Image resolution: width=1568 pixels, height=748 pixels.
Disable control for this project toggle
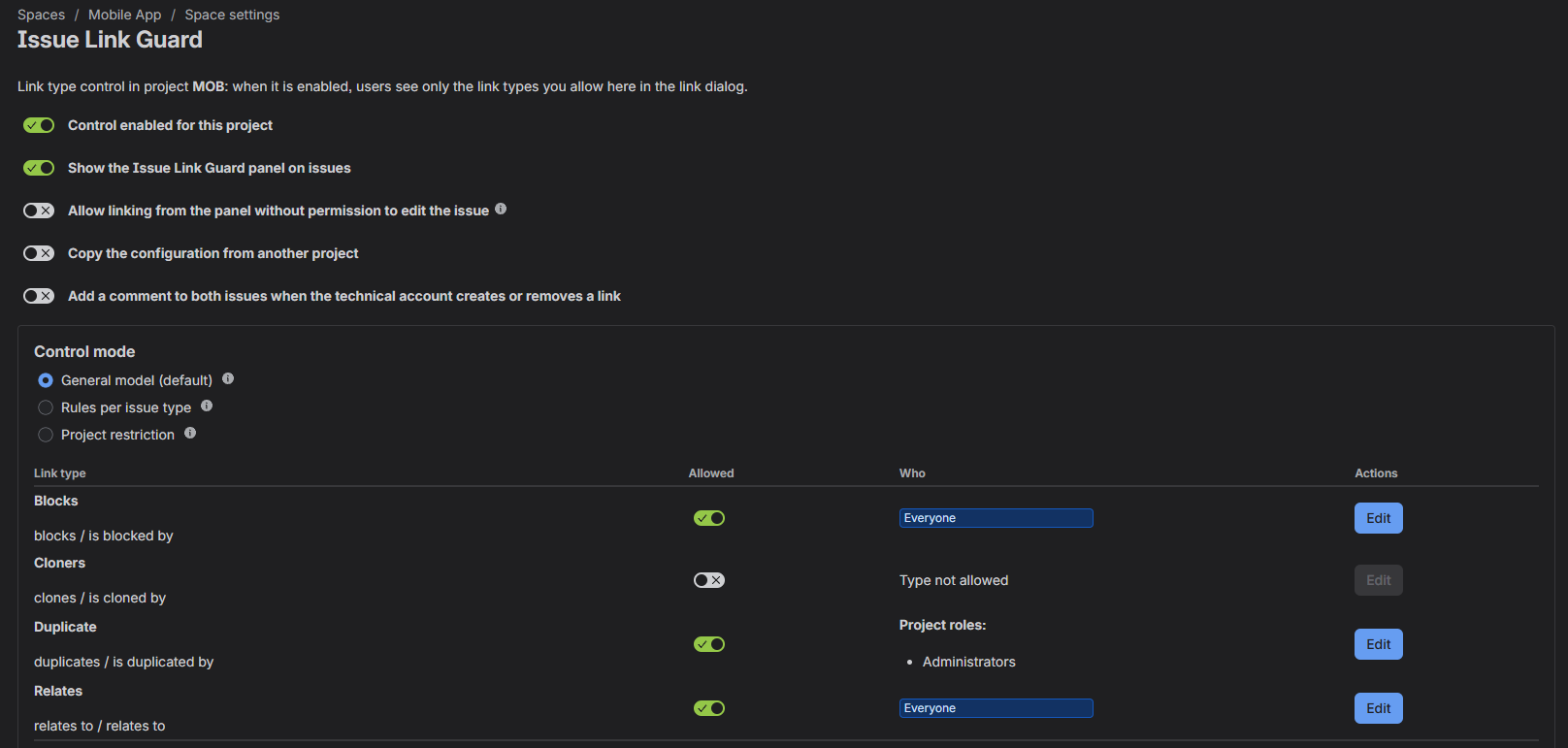click(39, 125)
